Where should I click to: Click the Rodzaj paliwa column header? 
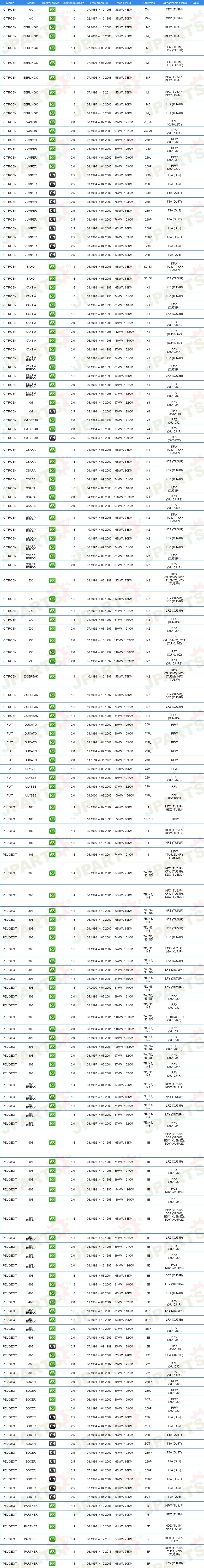click(51, 3)
